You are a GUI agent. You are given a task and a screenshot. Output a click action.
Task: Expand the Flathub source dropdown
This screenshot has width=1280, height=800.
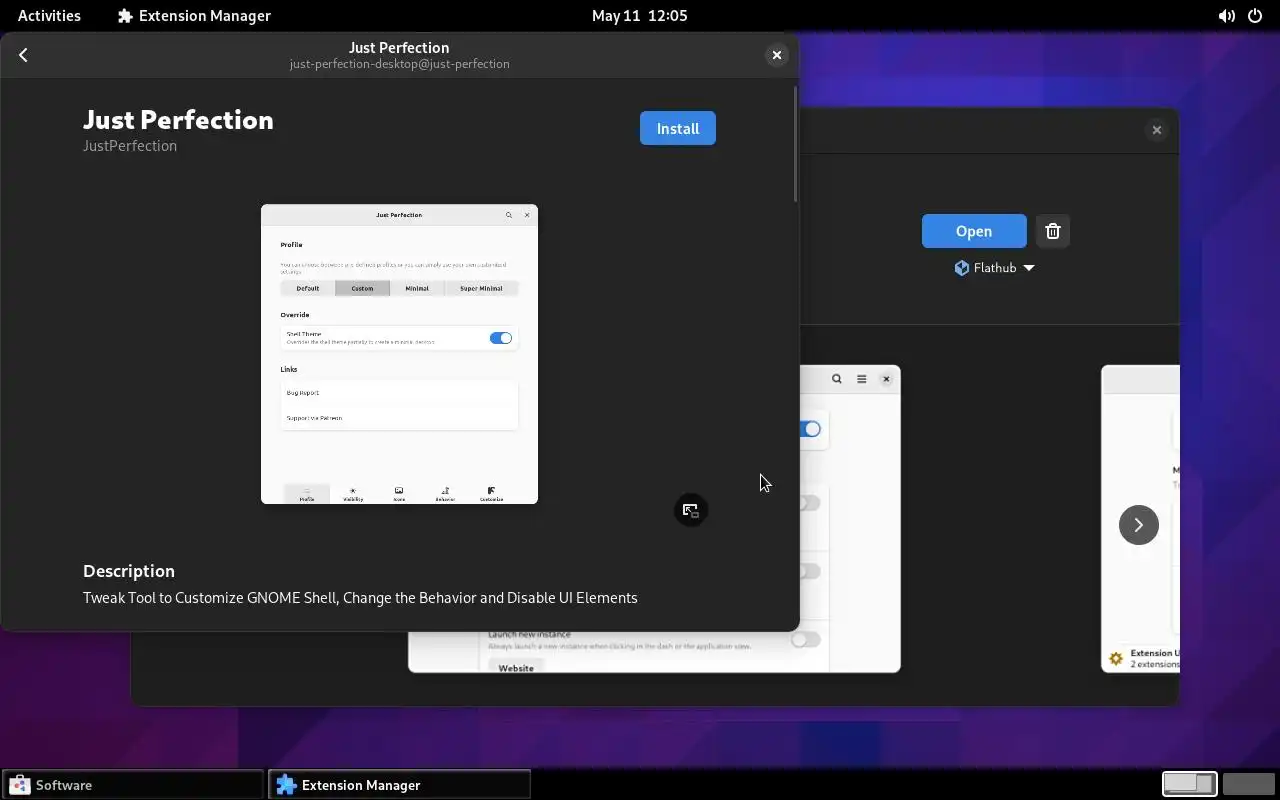994,268
